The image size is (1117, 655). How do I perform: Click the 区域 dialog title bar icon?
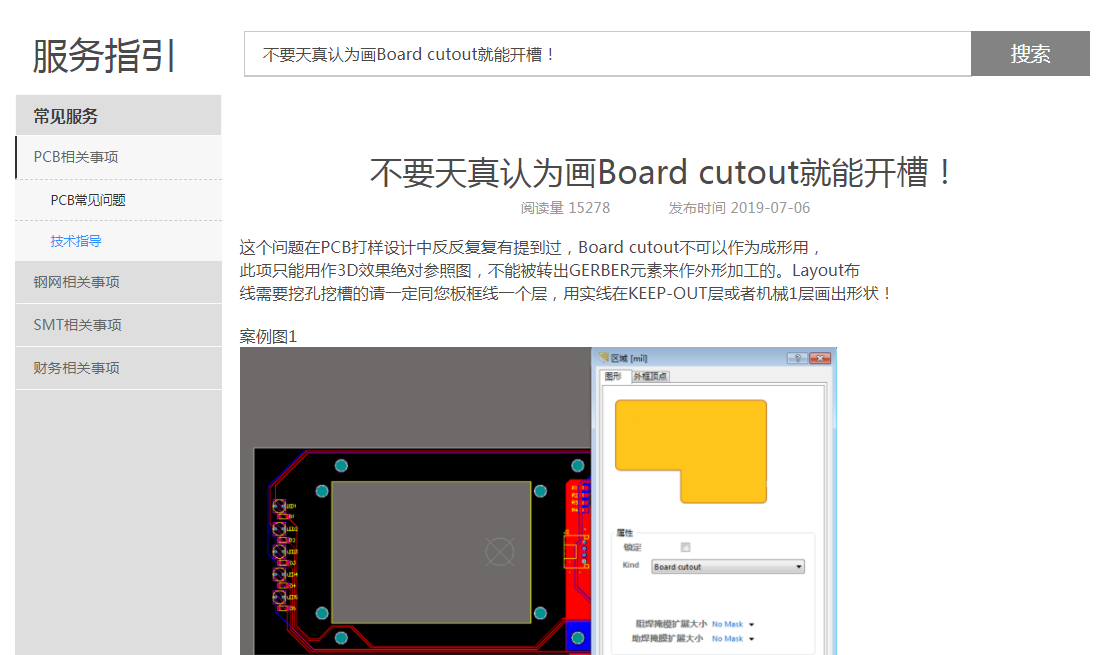(x=603, y=358)
